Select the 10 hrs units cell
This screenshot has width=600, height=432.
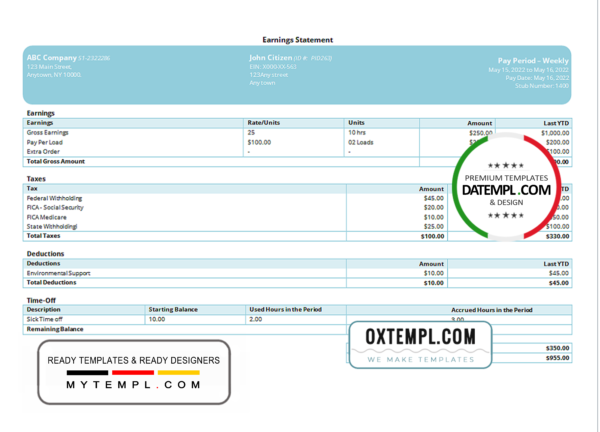(357, 132)
